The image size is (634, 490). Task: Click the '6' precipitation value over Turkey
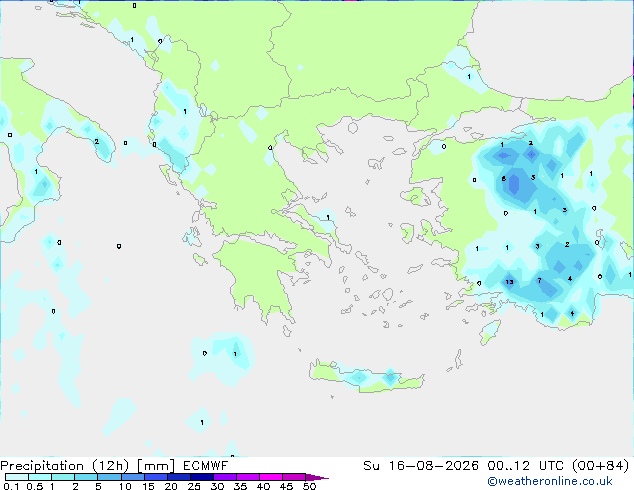coord(503,178)
